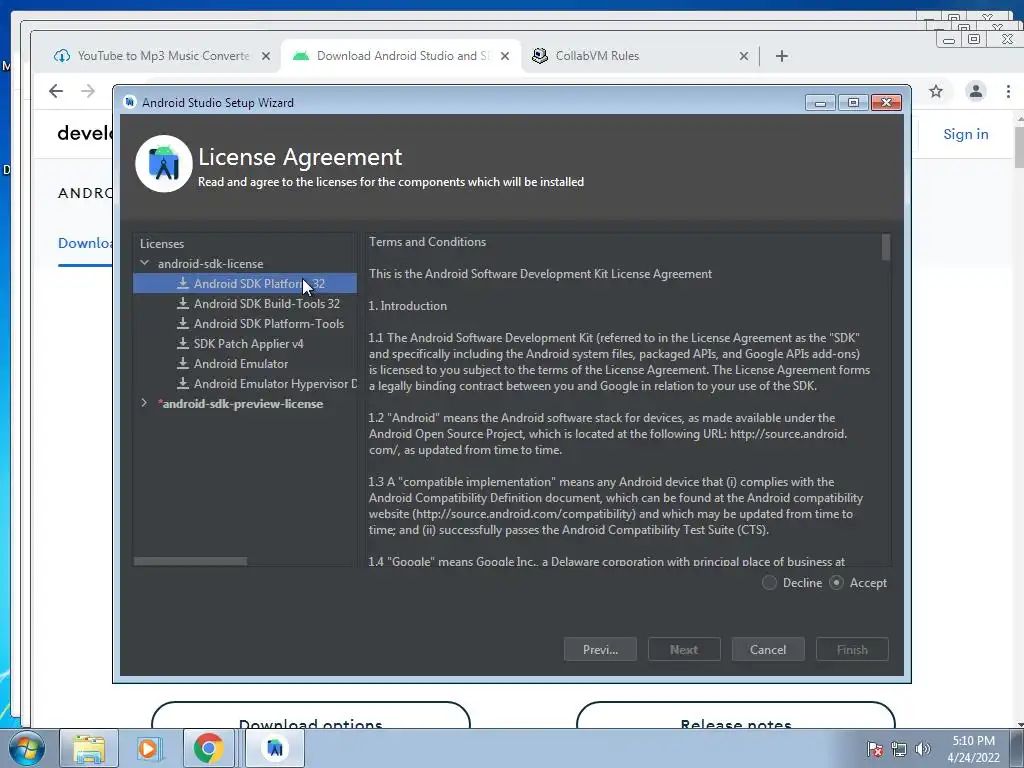Switch to Download Android Studio Chrome tab
Screen dimensions: 1024x768
[402, 56]
